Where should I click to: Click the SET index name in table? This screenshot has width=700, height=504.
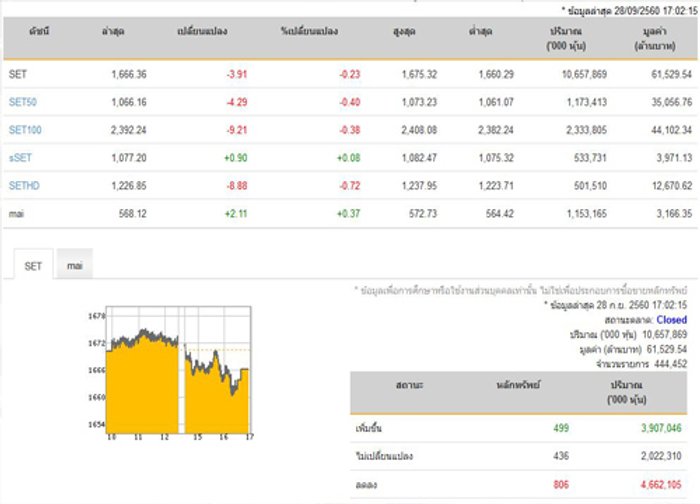17,74
